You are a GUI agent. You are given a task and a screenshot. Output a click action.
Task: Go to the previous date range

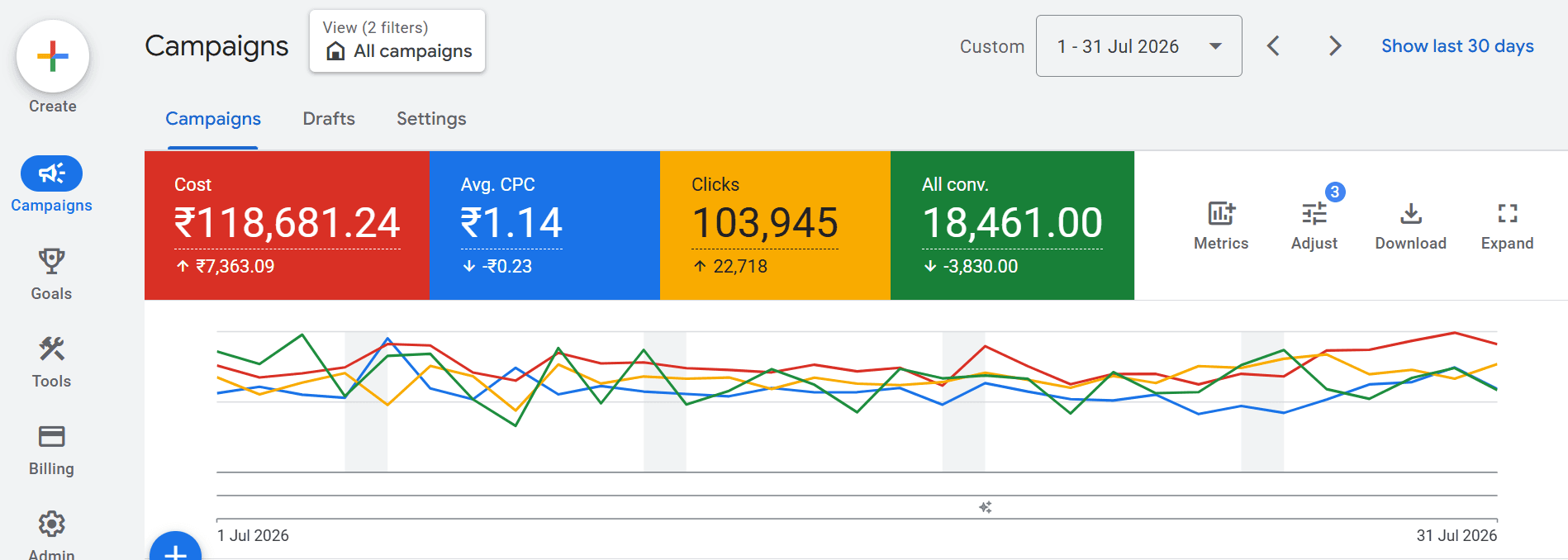click(1273, 46)
